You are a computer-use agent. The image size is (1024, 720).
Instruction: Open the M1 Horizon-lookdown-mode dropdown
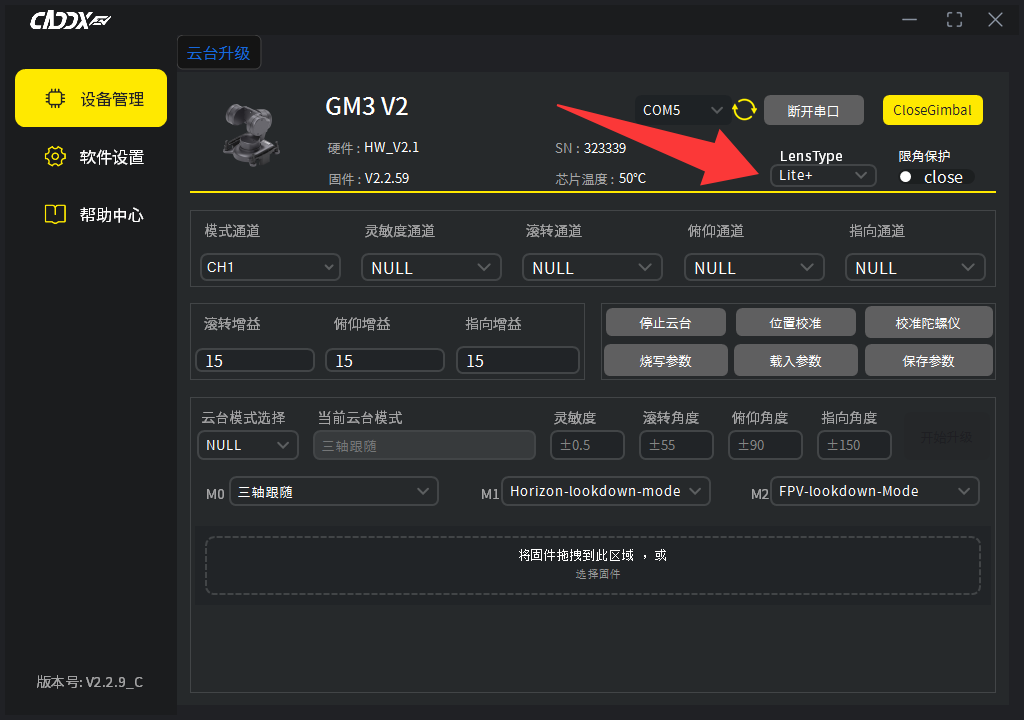coord(605,491)
